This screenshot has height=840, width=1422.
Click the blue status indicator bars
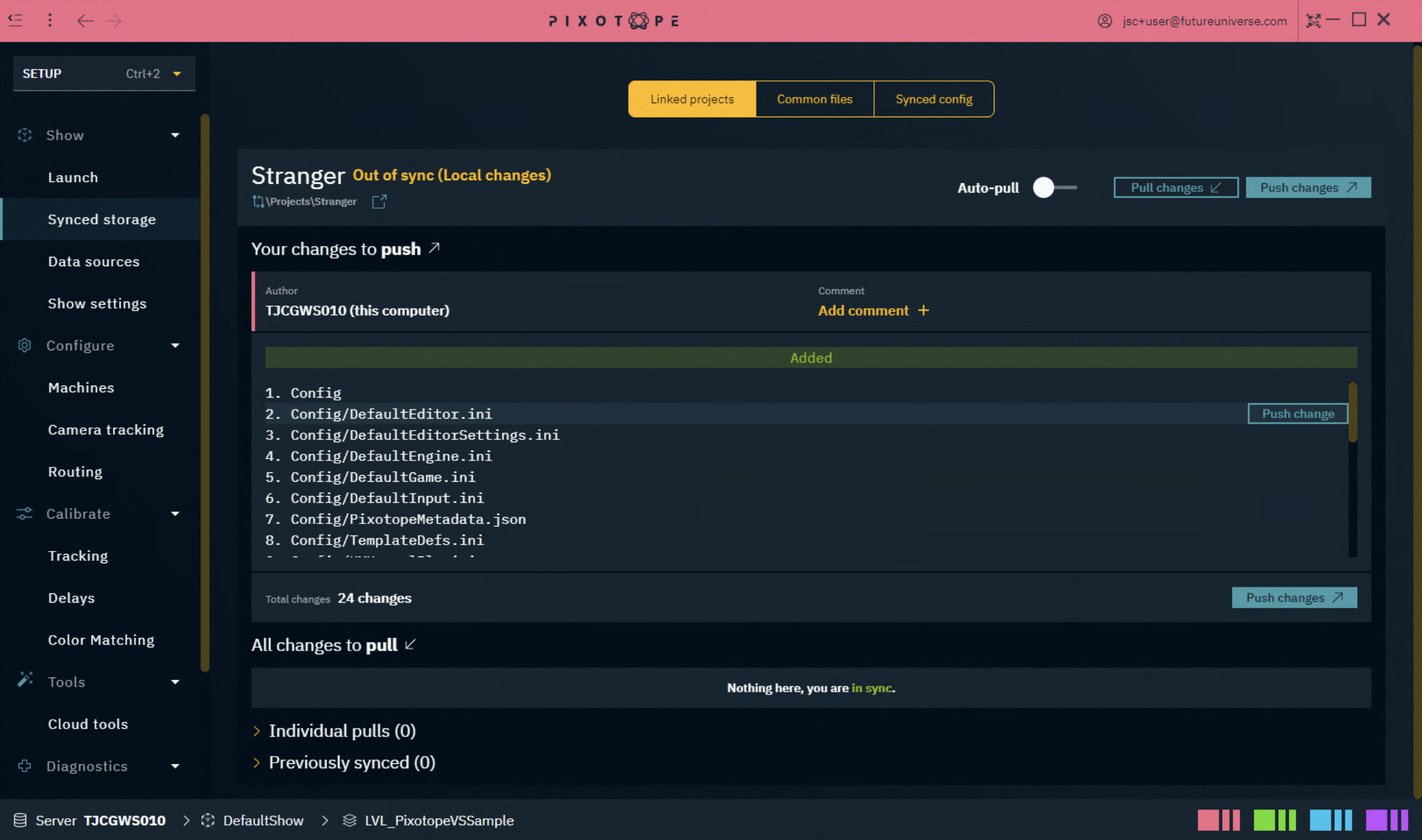coord(1330,820)
